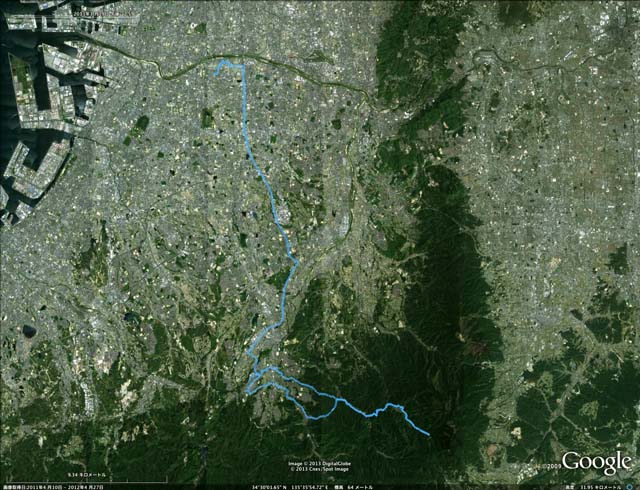Click the blue track's southern loop bottom
This screenshot has height=490, width=640.
tap(313, 417)
